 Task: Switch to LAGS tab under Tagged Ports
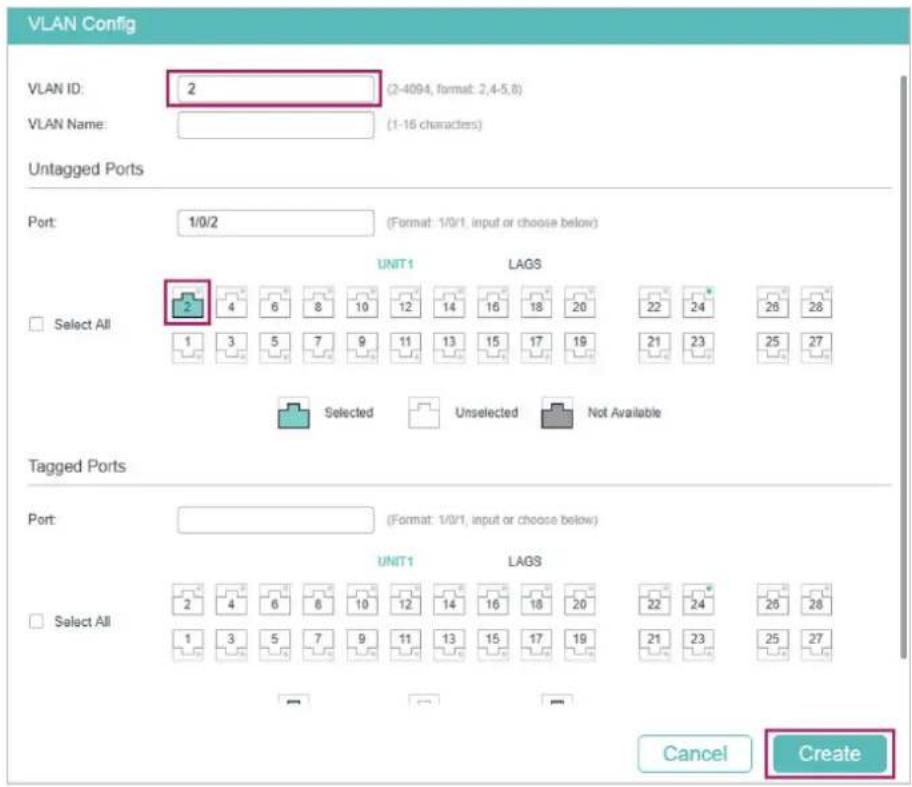tap(525, 561)
